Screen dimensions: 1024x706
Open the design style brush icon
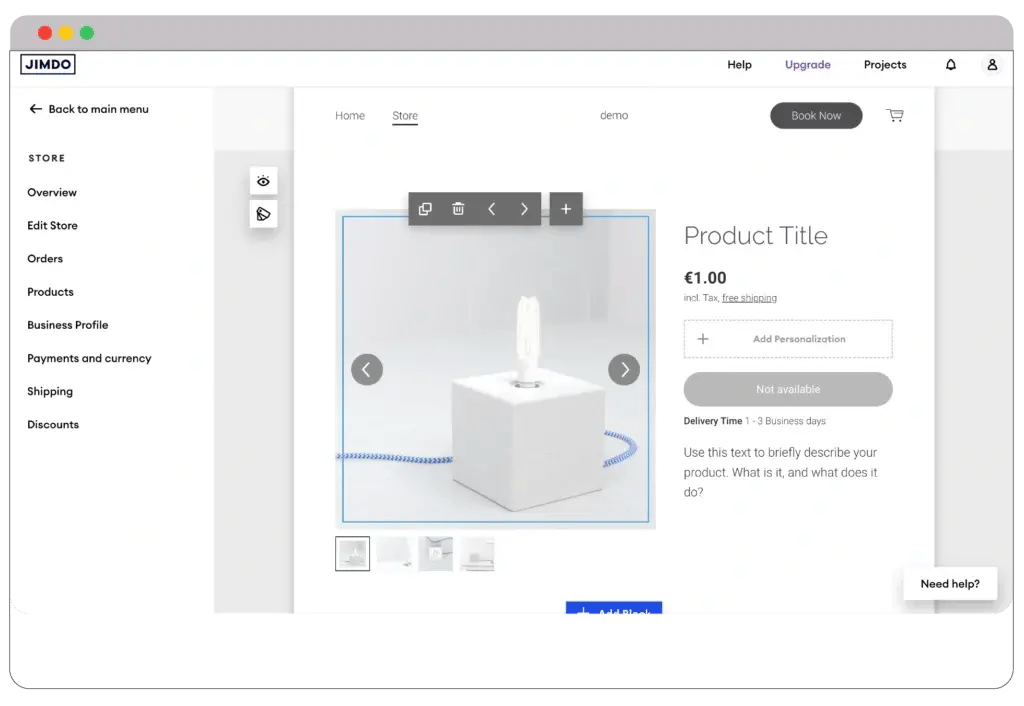(x=263, y=214)
